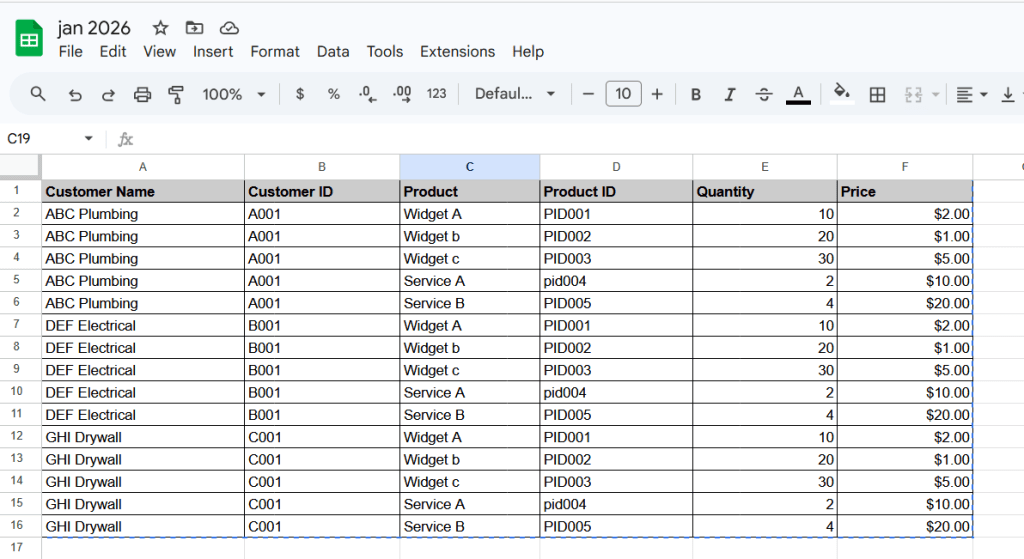
Task: Open the Extensions menu
Action: 457,52
